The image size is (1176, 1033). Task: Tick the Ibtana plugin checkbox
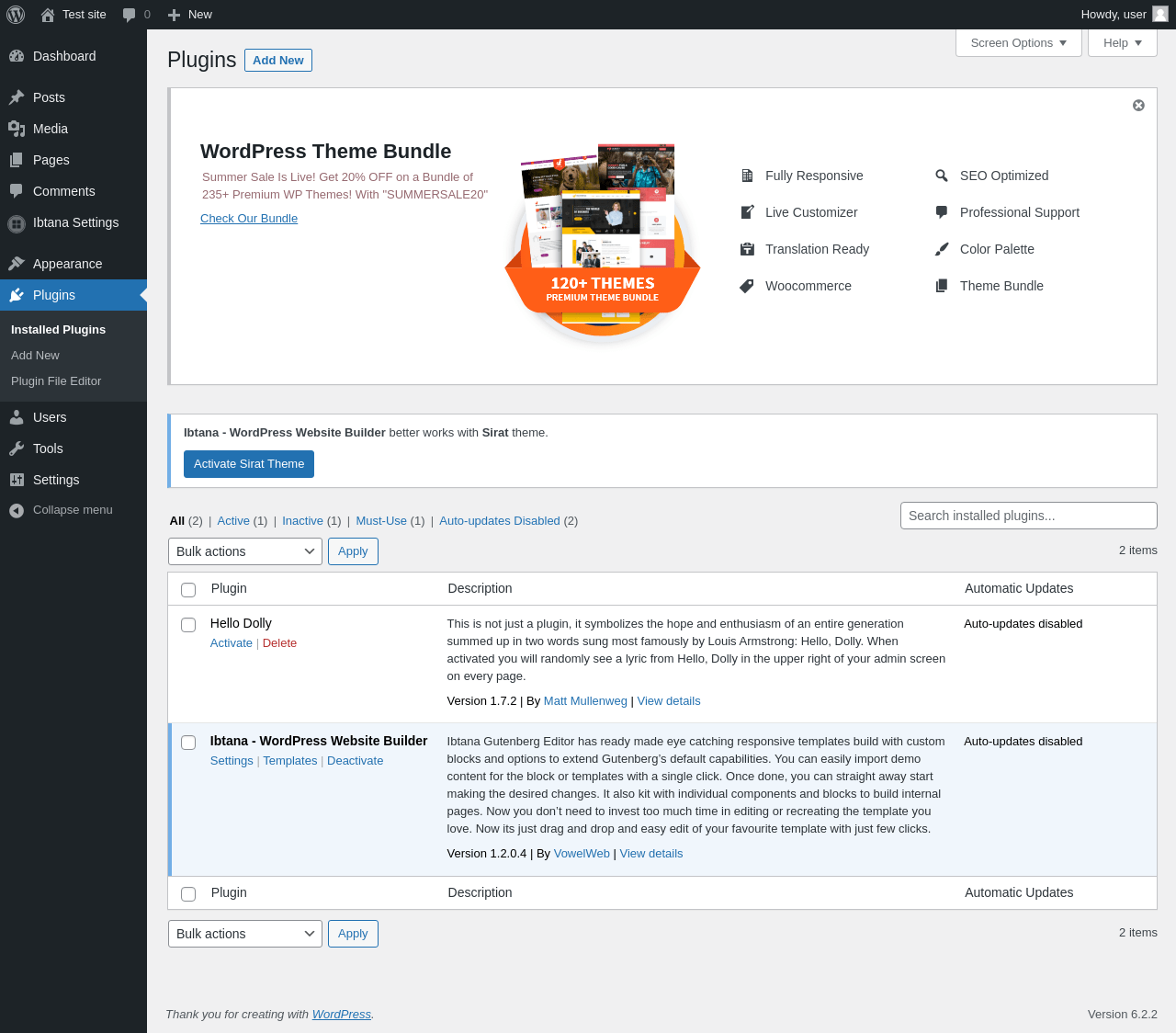[188, 743]
